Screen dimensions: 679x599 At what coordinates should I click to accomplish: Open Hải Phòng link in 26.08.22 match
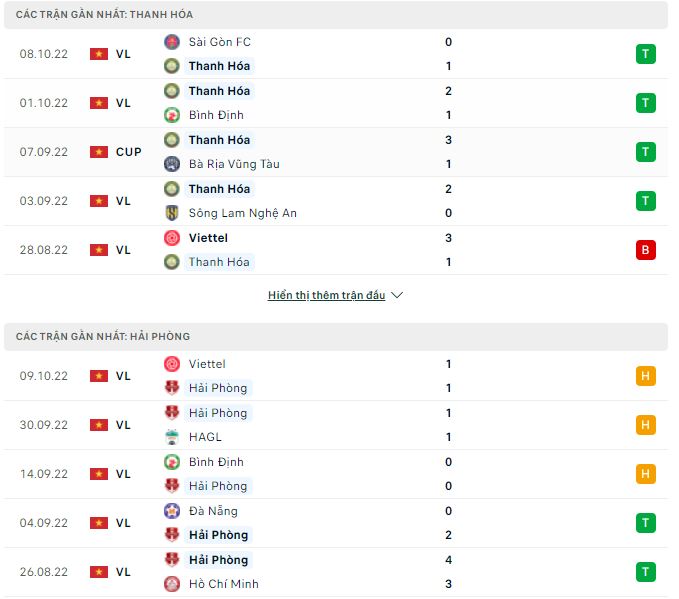(217, 560)
